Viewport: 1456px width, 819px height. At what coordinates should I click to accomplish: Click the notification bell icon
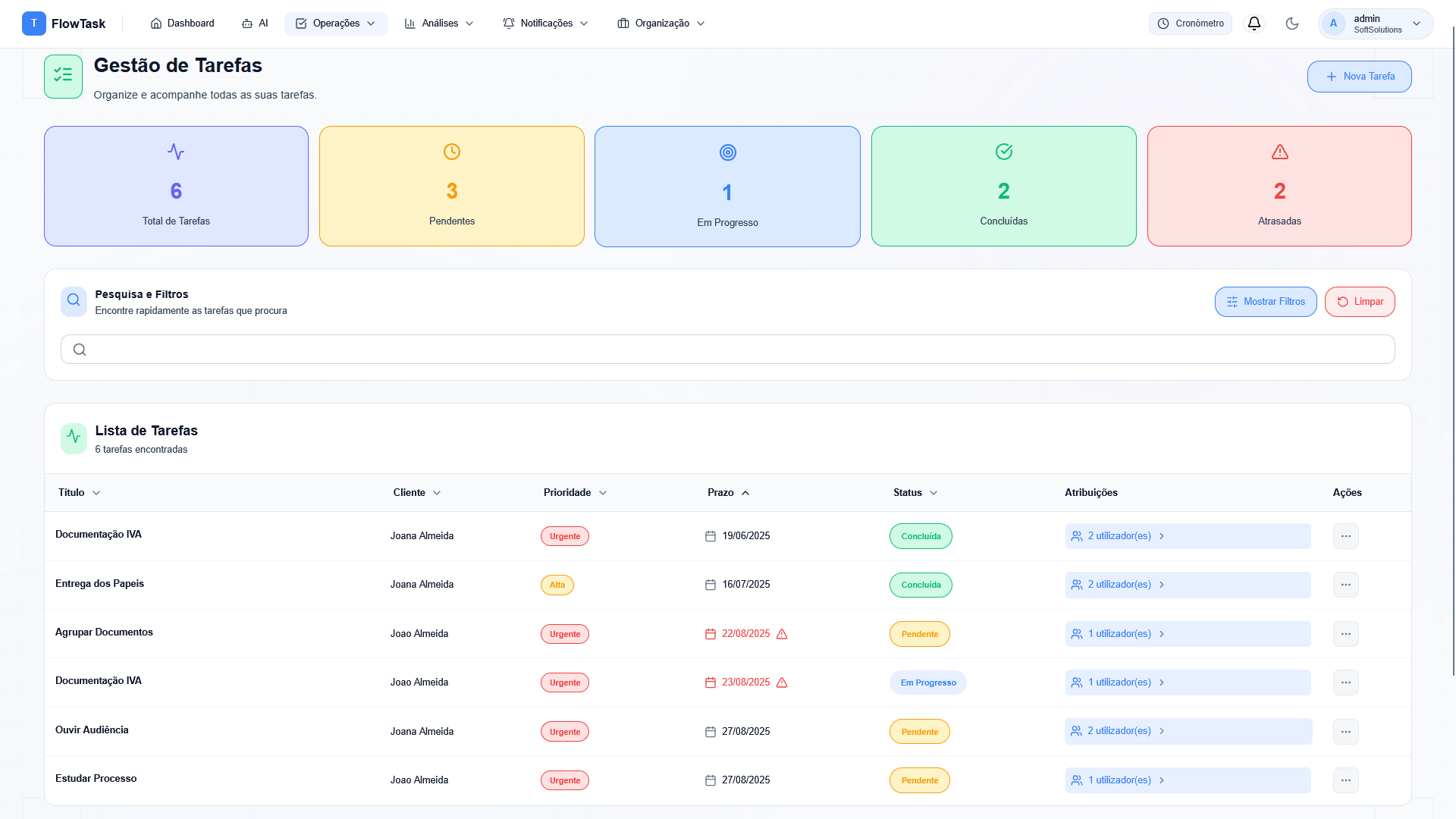point(1254,24)
